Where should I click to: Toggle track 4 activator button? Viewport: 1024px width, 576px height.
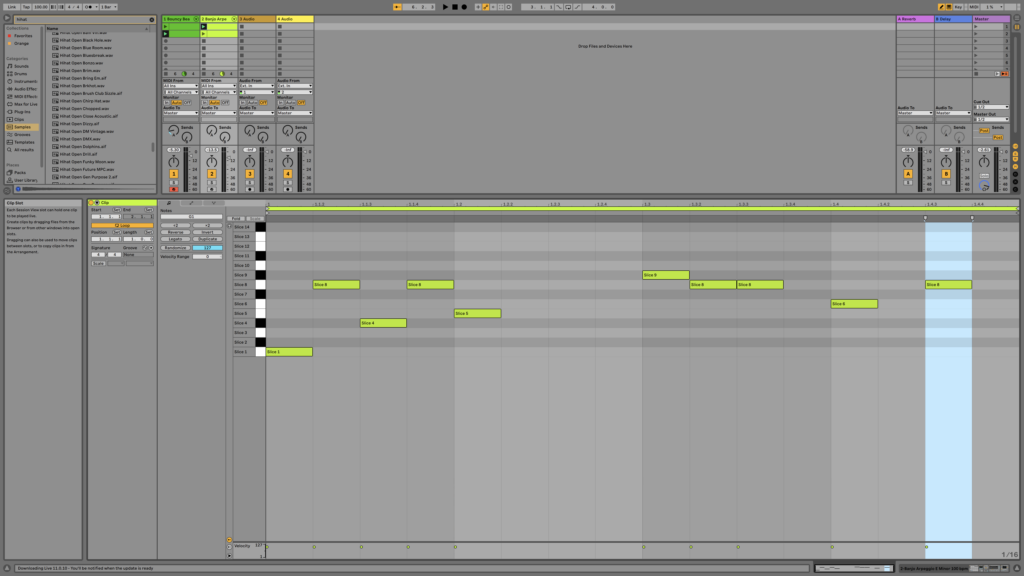point(287,174)
